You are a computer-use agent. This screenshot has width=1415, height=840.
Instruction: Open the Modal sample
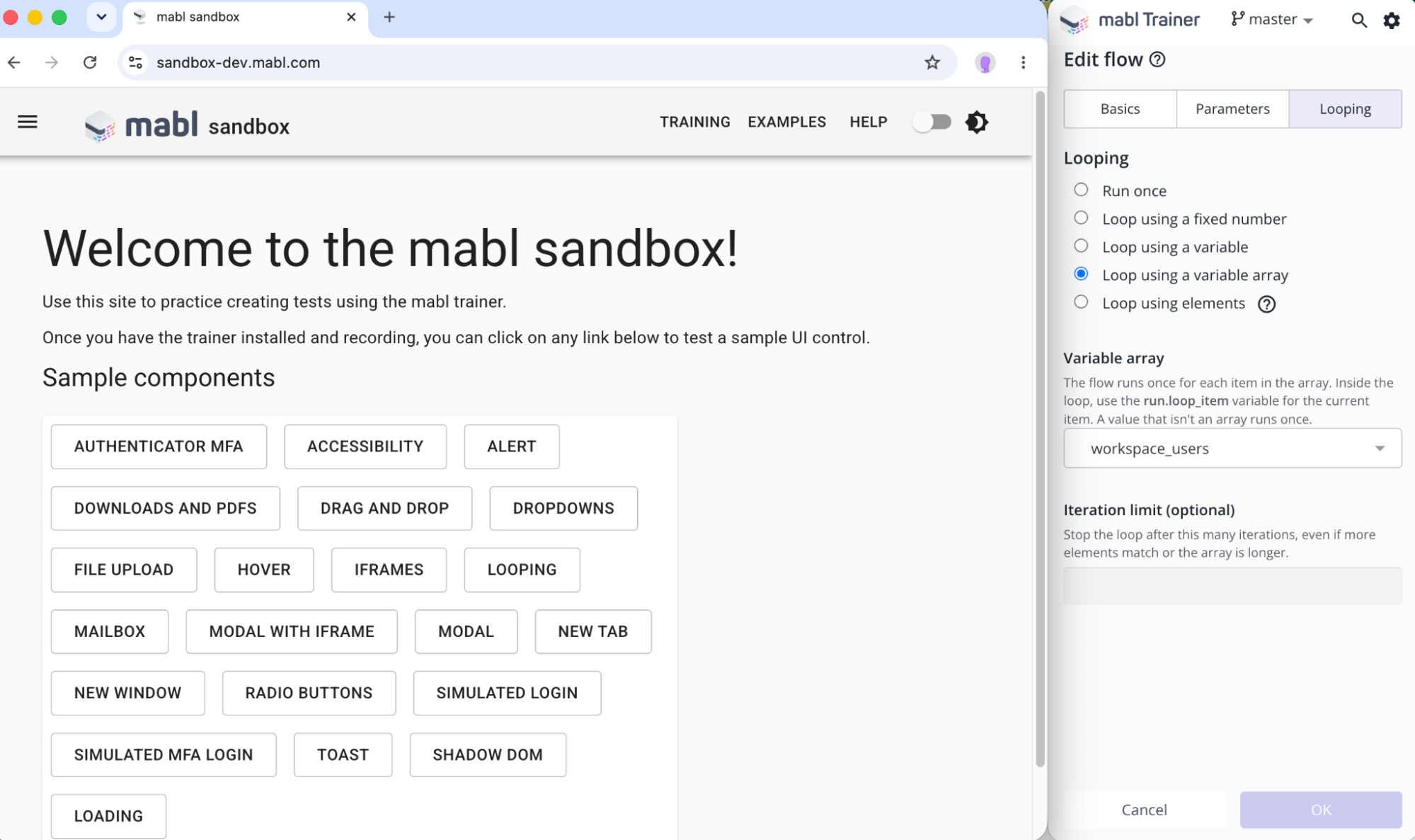(466, 631)
